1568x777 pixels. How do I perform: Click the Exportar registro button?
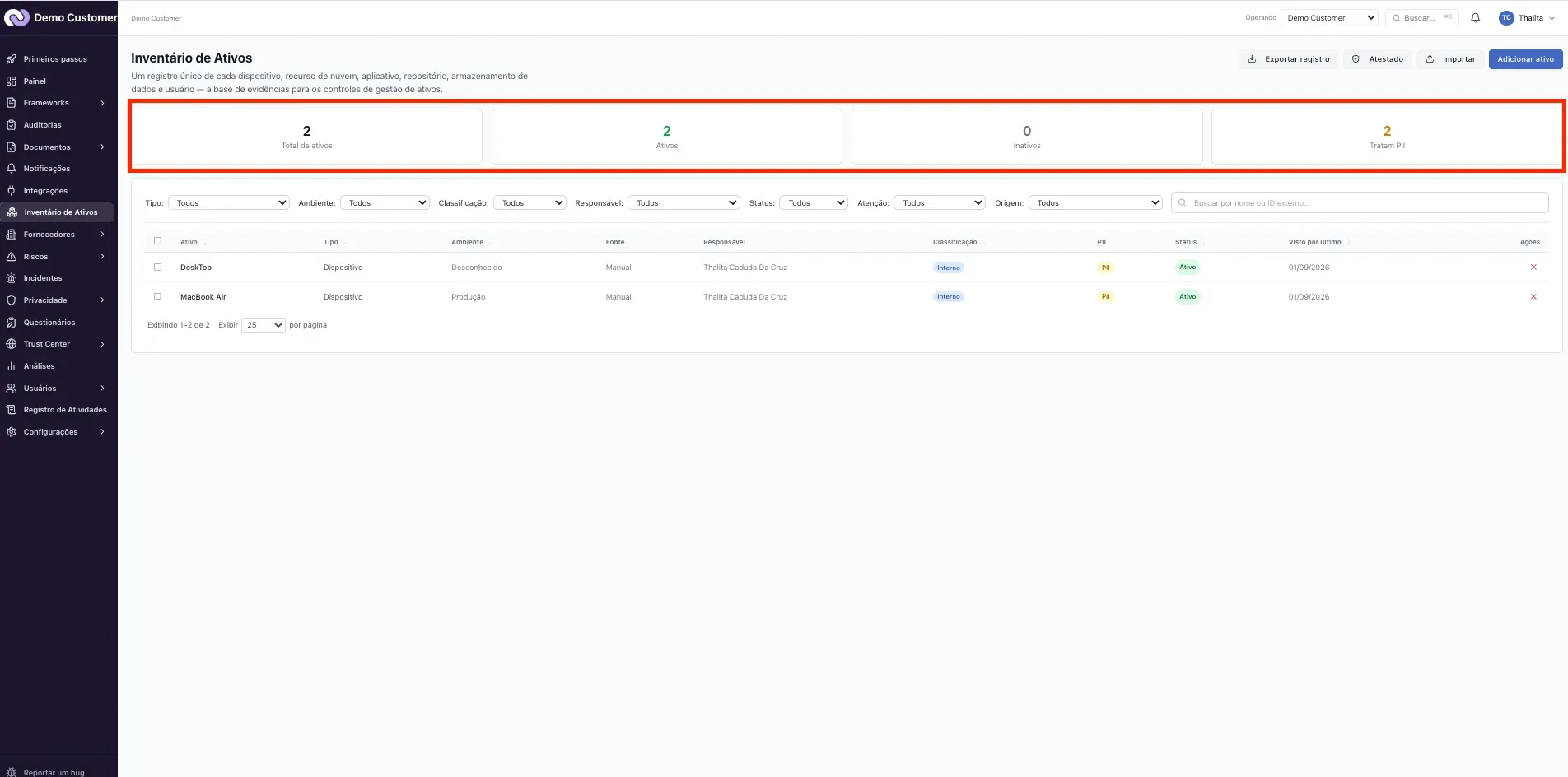(1289, 59)
